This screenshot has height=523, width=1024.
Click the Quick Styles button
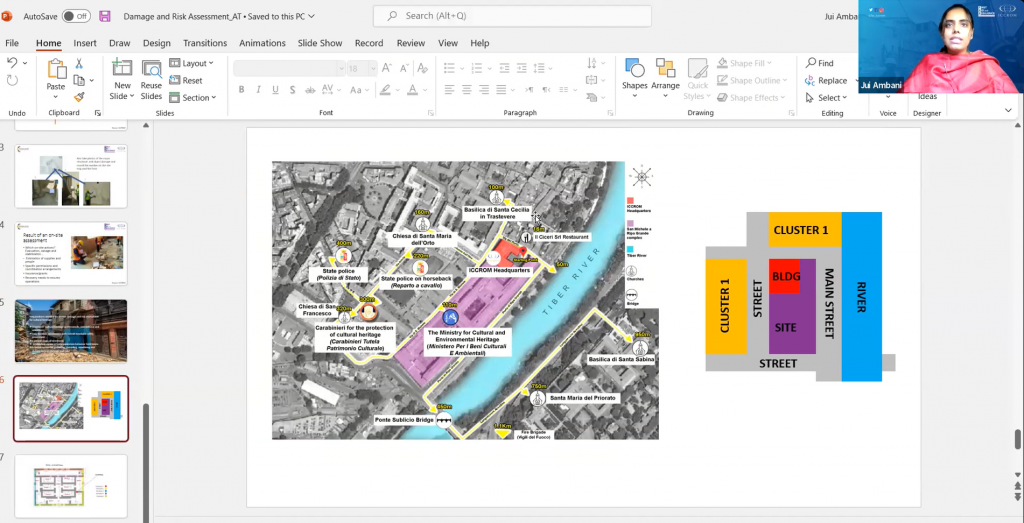point(697,78)
